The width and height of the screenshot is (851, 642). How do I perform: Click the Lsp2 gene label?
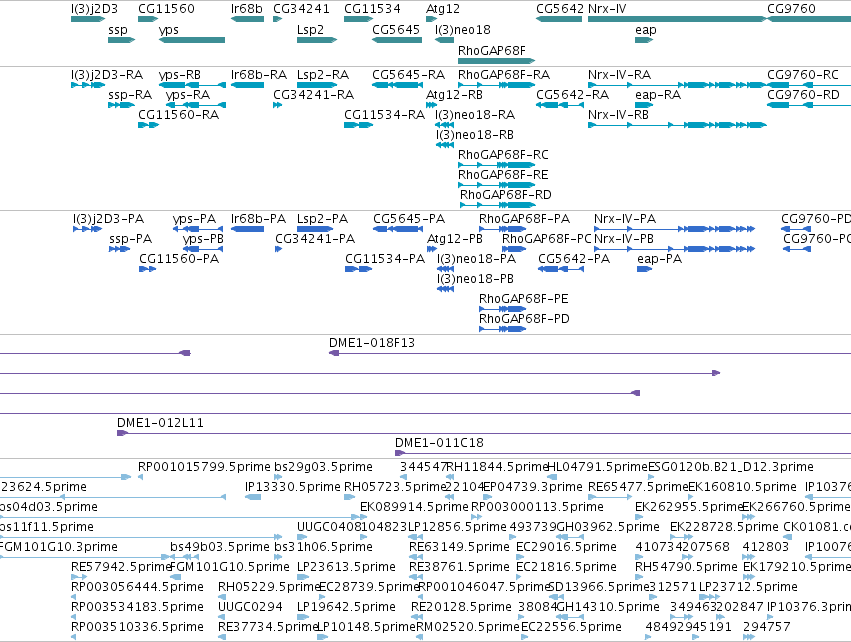pyautogui.click(x=310, y=30)
